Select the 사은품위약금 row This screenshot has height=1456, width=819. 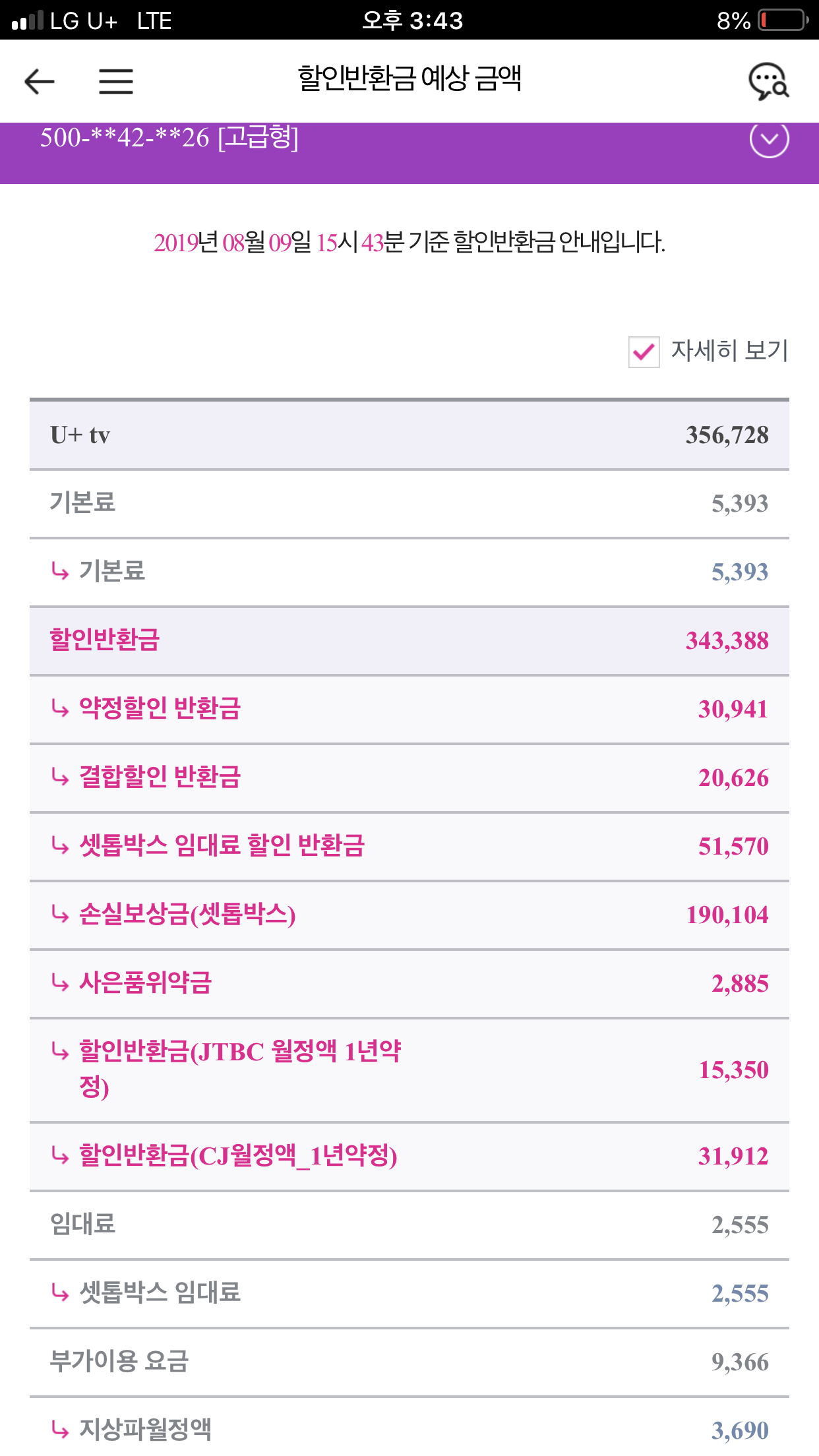409,983
